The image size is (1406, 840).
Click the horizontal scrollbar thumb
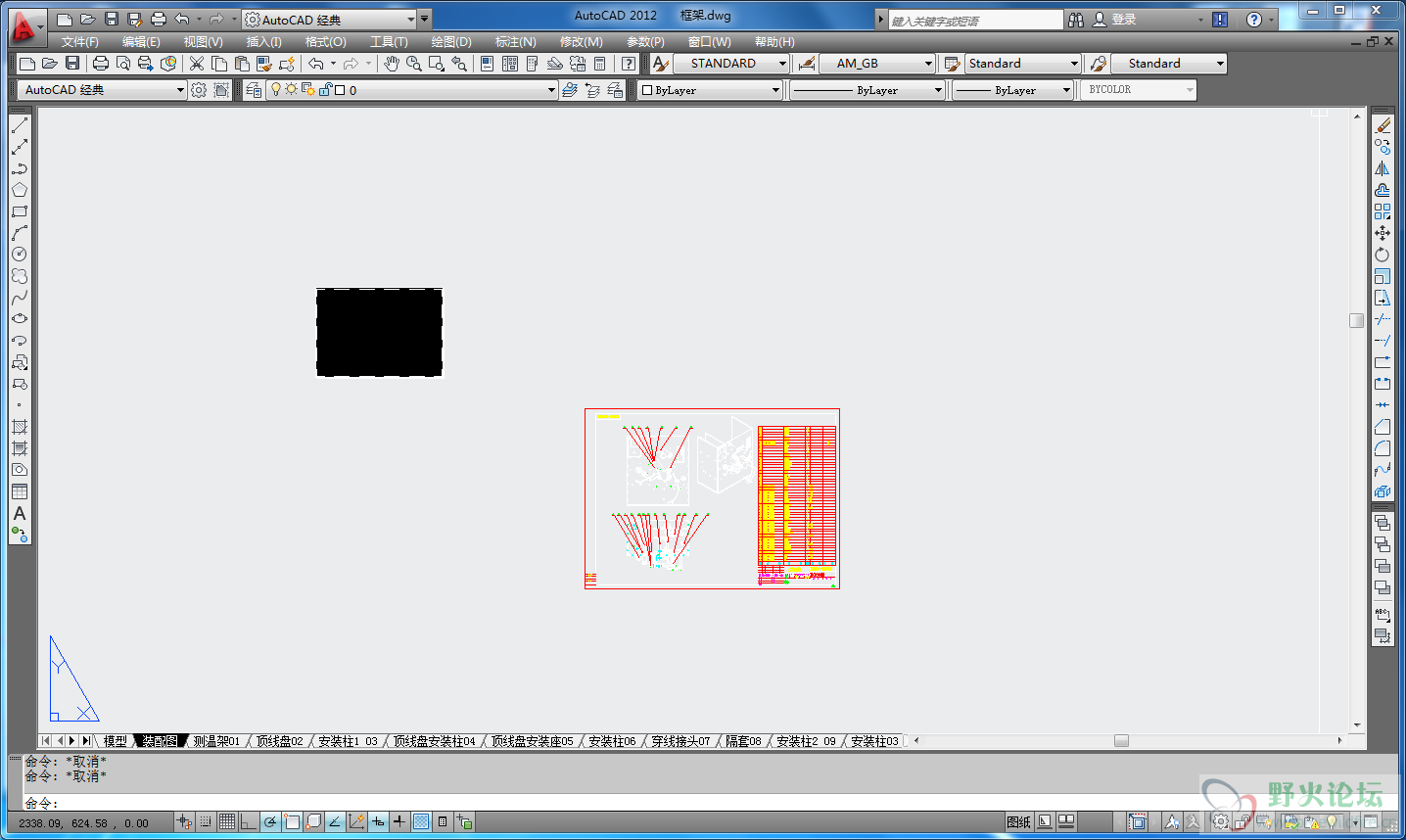coord(1121,741)
